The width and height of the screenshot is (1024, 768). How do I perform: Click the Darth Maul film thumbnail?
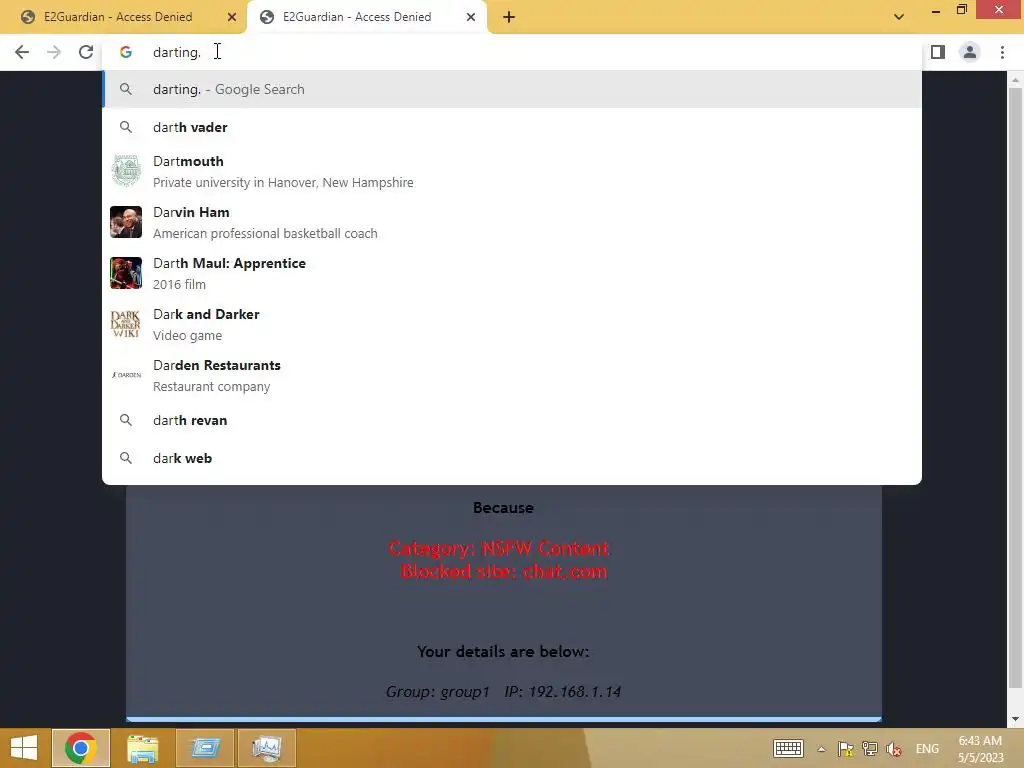(126, 273)
